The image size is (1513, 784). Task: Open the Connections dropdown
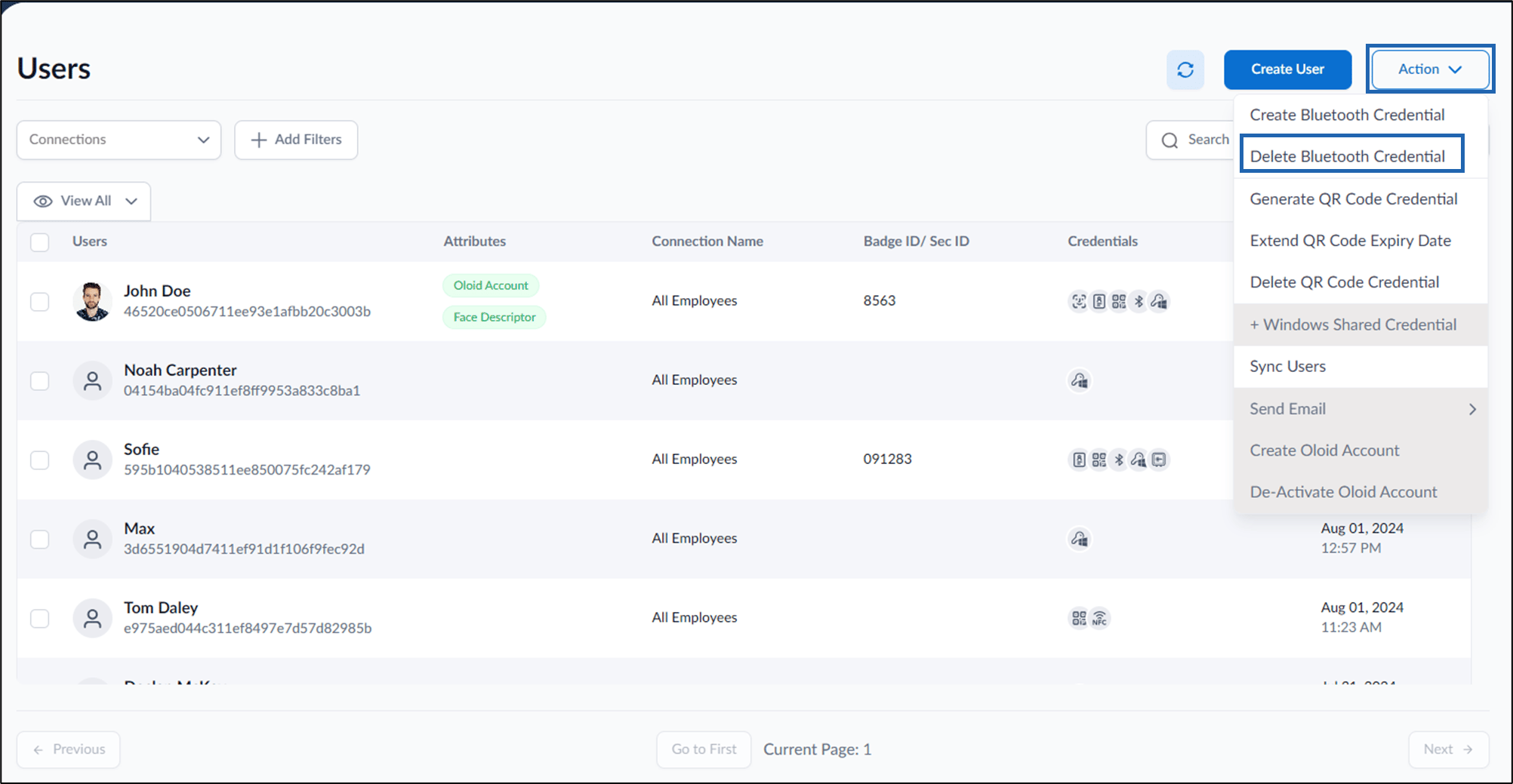[x=119, y=140]
